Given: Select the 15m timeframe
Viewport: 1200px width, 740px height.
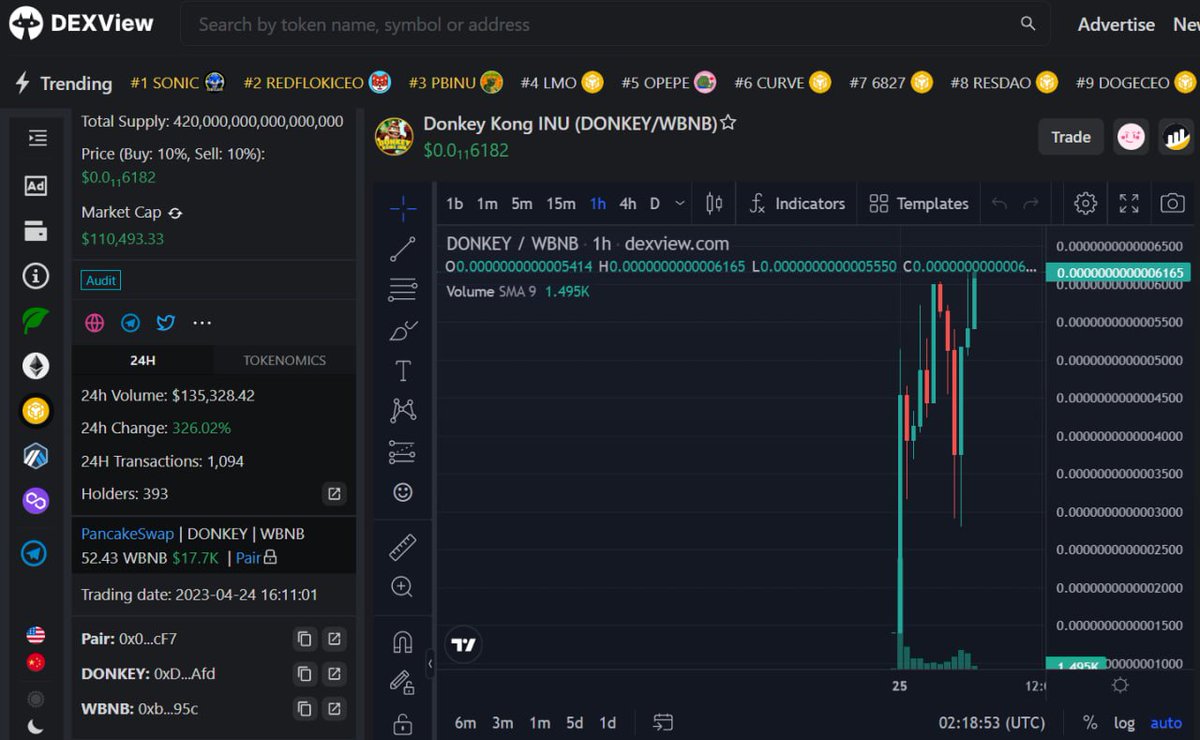Looking at the screenshot, I should pos(561,203).
